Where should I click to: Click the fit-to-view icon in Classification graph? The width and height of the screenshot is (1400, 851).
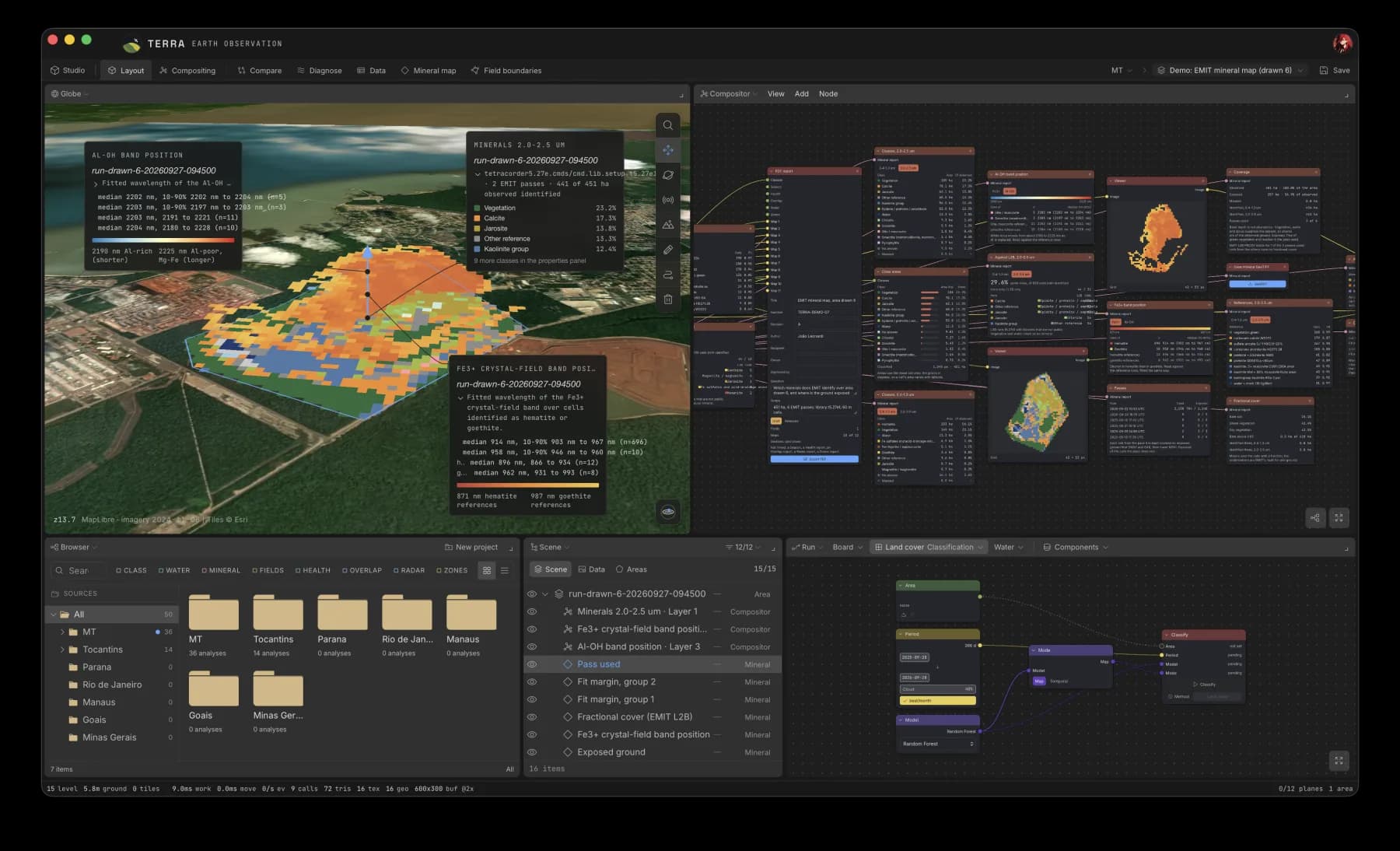(x=1339, y=761)
